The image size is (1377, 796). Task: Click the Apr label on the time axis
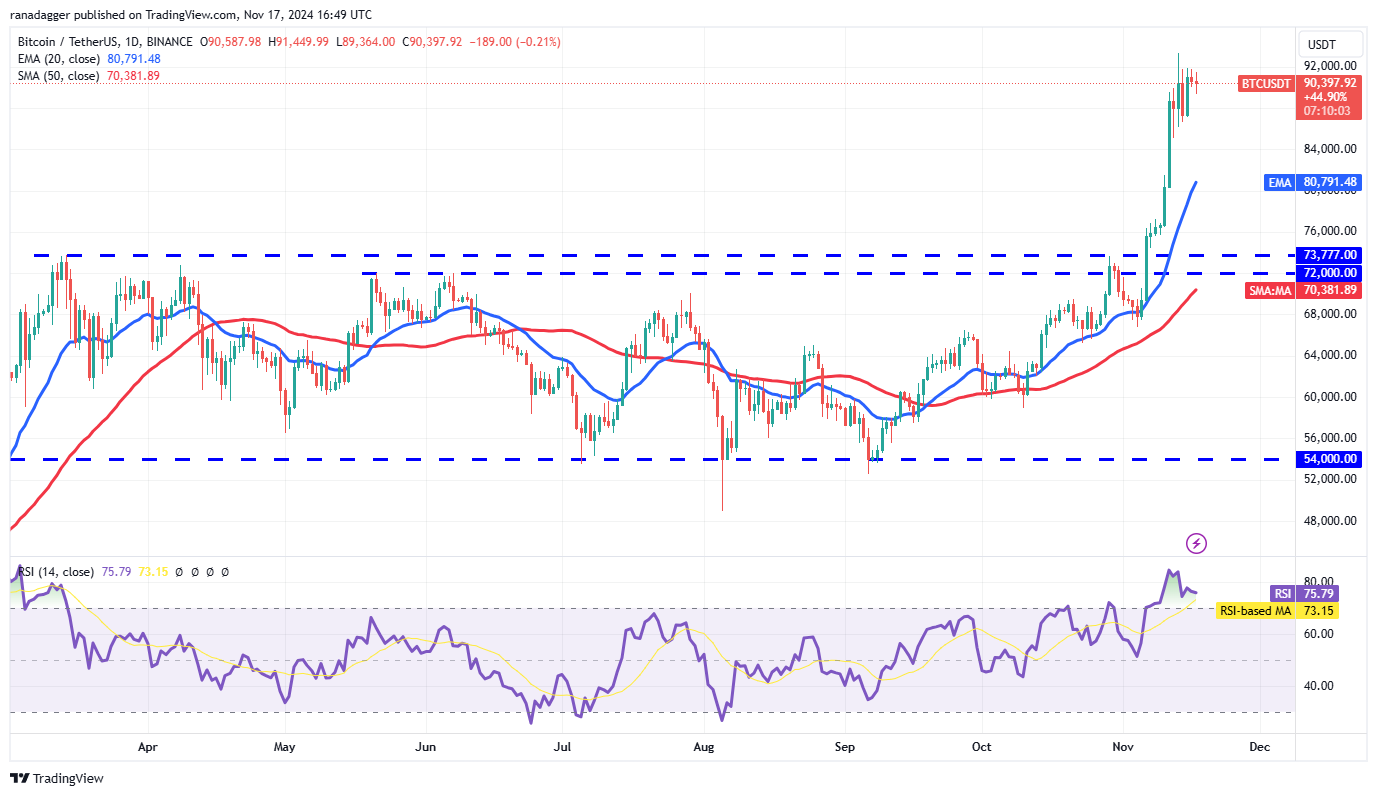coord(148,747)
